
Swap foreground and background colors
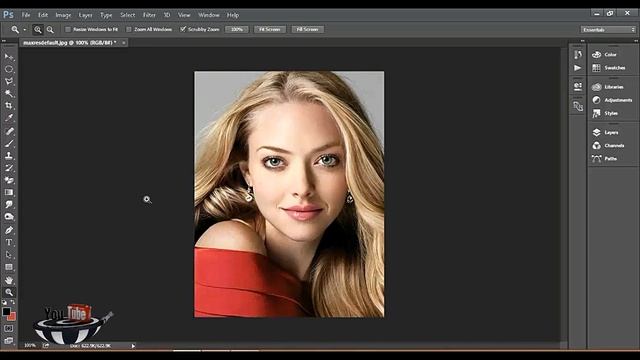pos(13,302)
